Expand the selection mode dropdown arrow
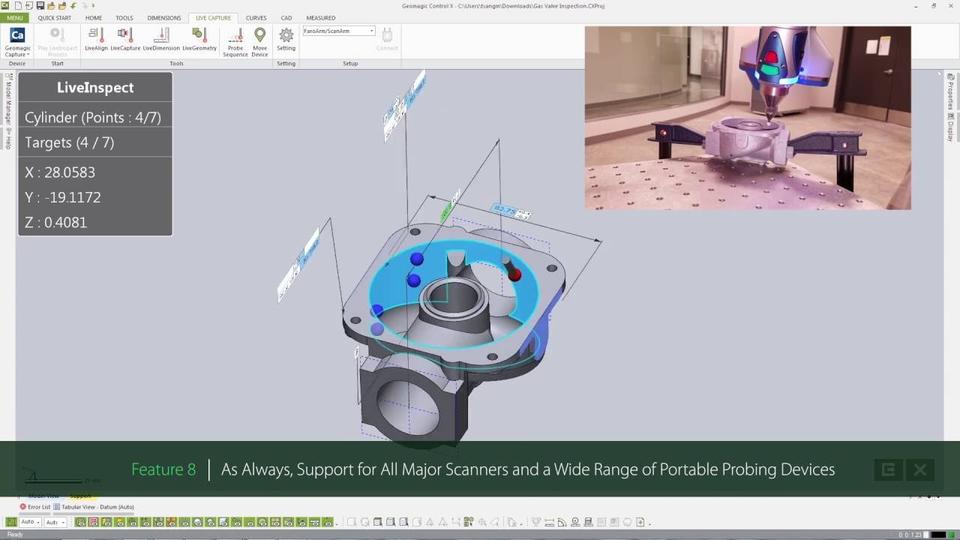This screenshot has width=960, height=540. click(522, 523)
